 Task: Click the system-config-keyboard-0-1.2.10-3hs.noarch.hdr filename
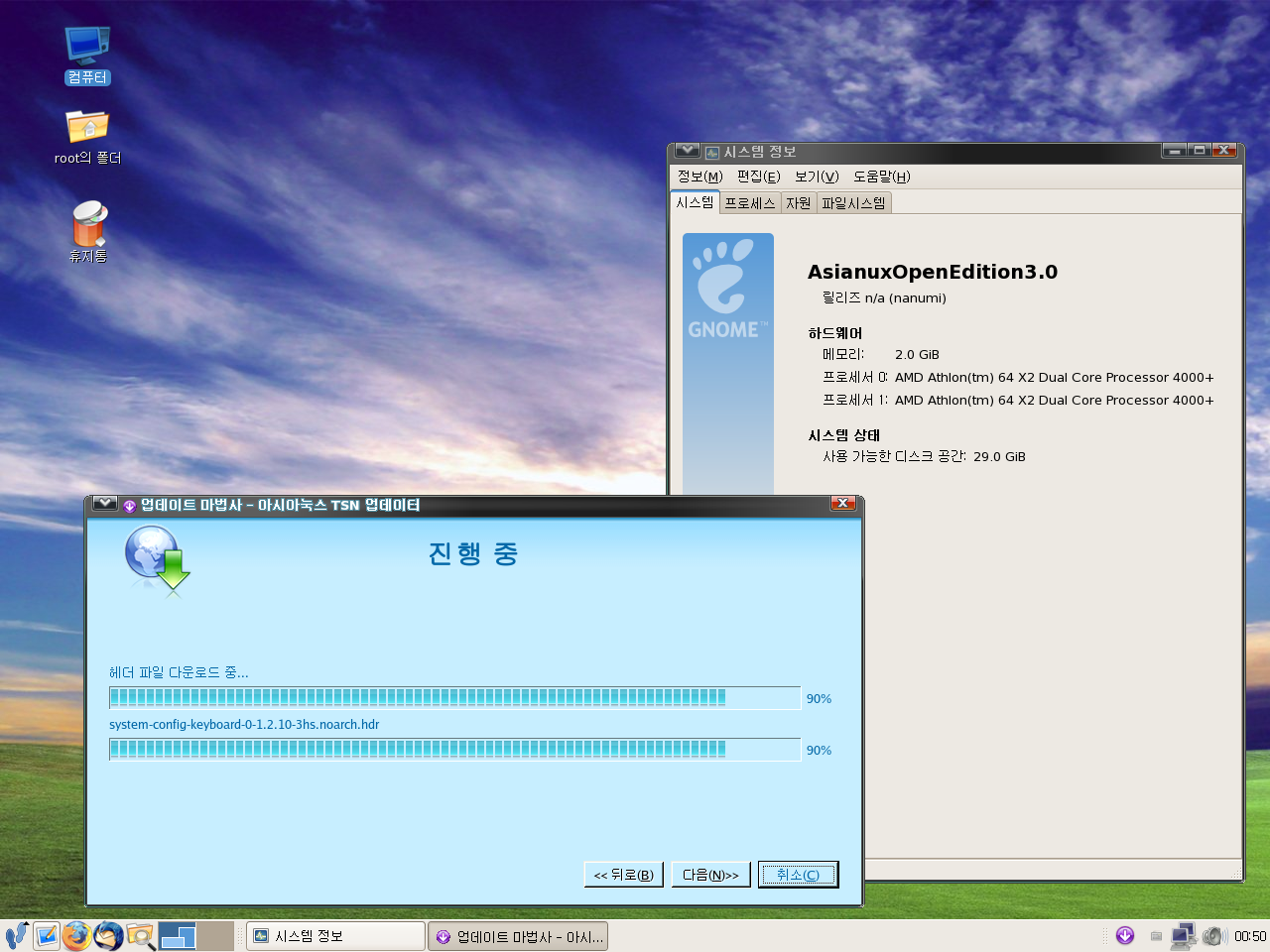tap(244, 725)
